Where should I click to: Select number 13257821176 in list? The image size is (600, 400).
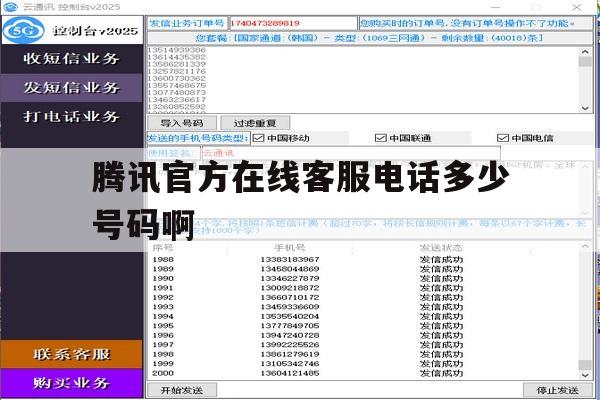(177, 71)
